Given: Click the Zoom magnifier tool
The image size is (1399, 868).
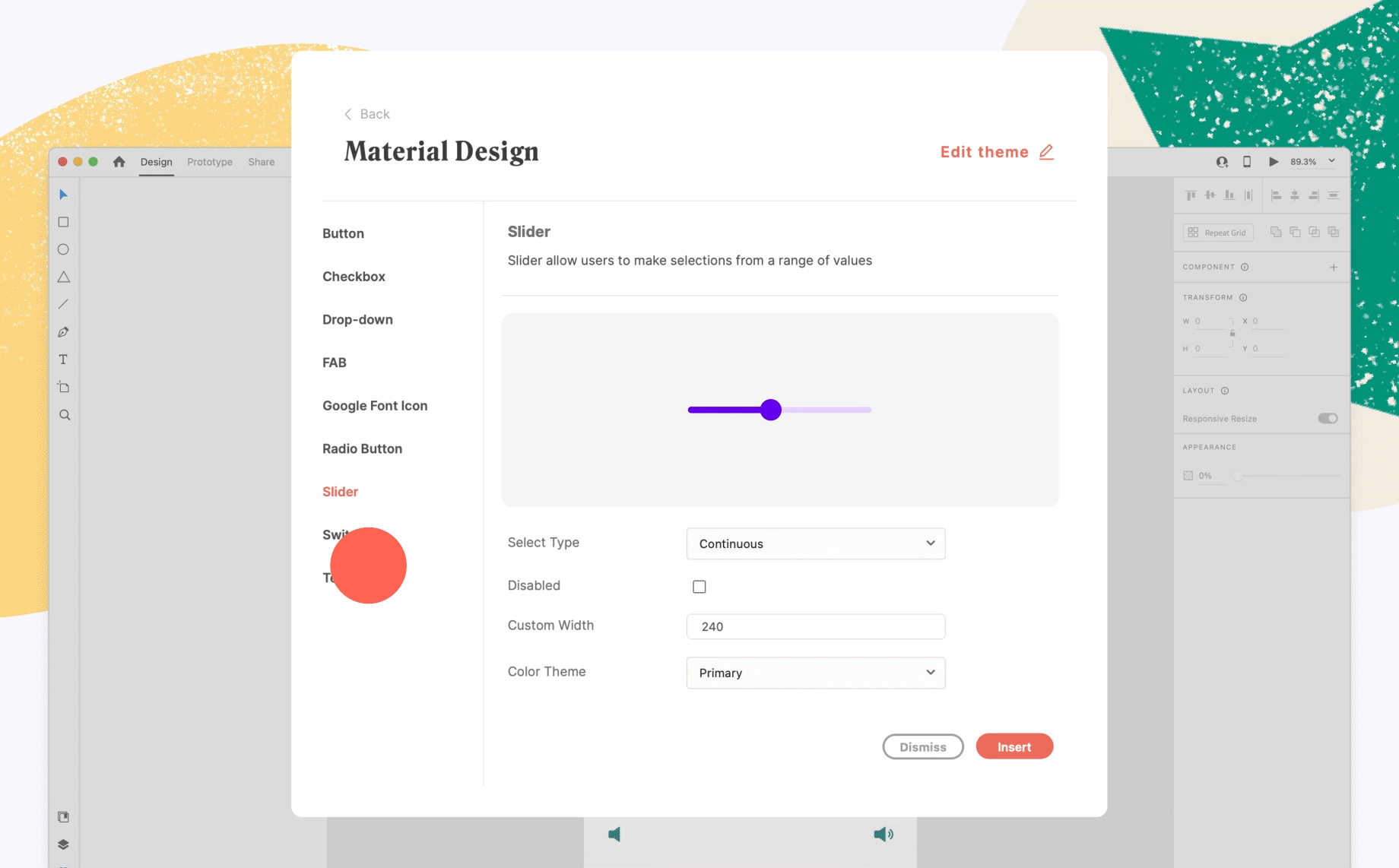Looking at the screenshot, I should pyautogui.click(x=65, y=415).
